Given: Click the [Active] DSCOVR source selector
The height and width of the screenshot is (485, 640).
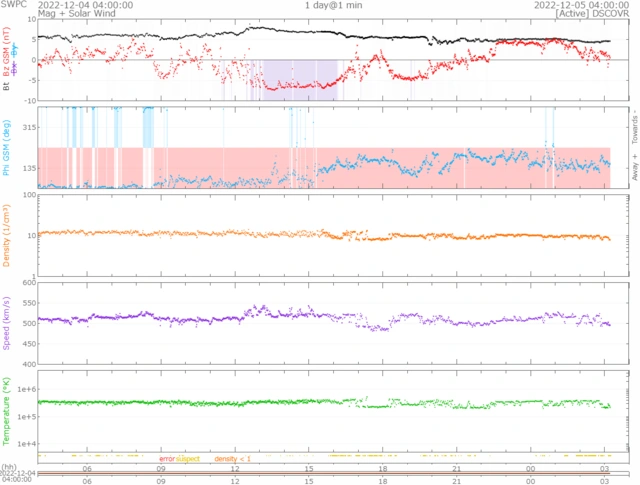Looking at the screenshot, I should pos(597,14).
